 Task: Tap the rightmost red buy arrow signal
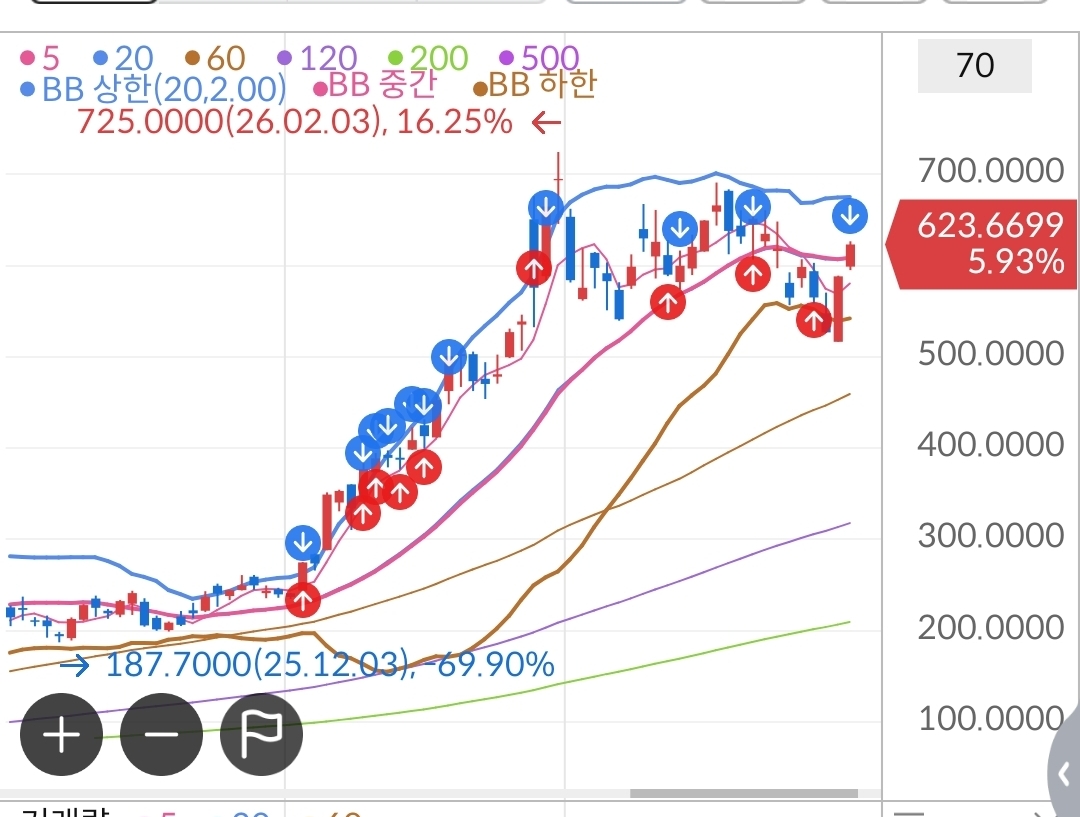click(x=814, y=320)
